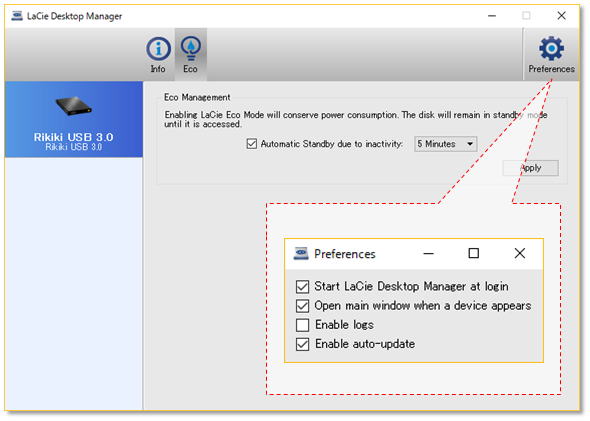Image resolution: width=590 pixels, height=421 pixels.
Task: Minimize the Preferences window
Action: coord(428,253)
